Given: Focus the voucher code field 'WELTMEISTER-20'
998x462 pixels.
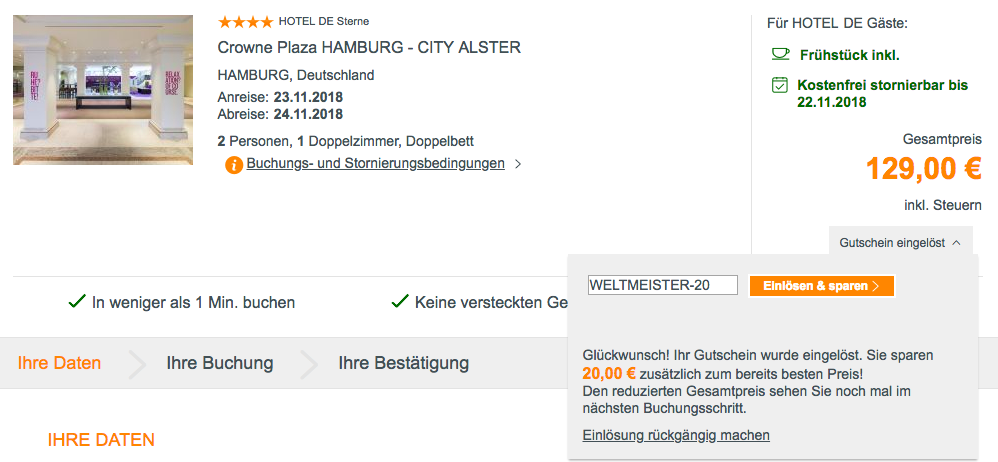Looking at the screenshot, I should 662,286.
